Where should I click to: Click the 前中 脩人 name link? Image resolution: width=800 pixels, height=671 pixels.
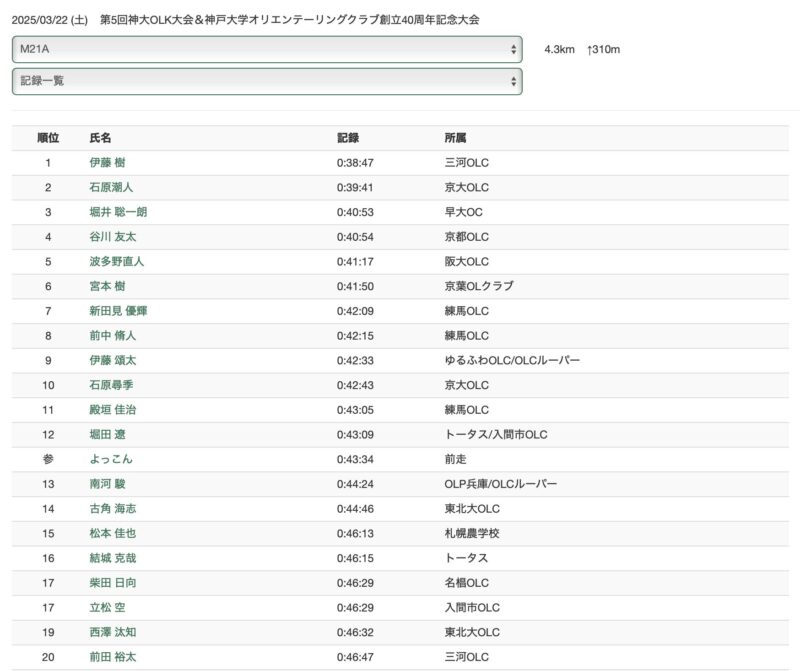pyautogui.click(x=112, y=336)
